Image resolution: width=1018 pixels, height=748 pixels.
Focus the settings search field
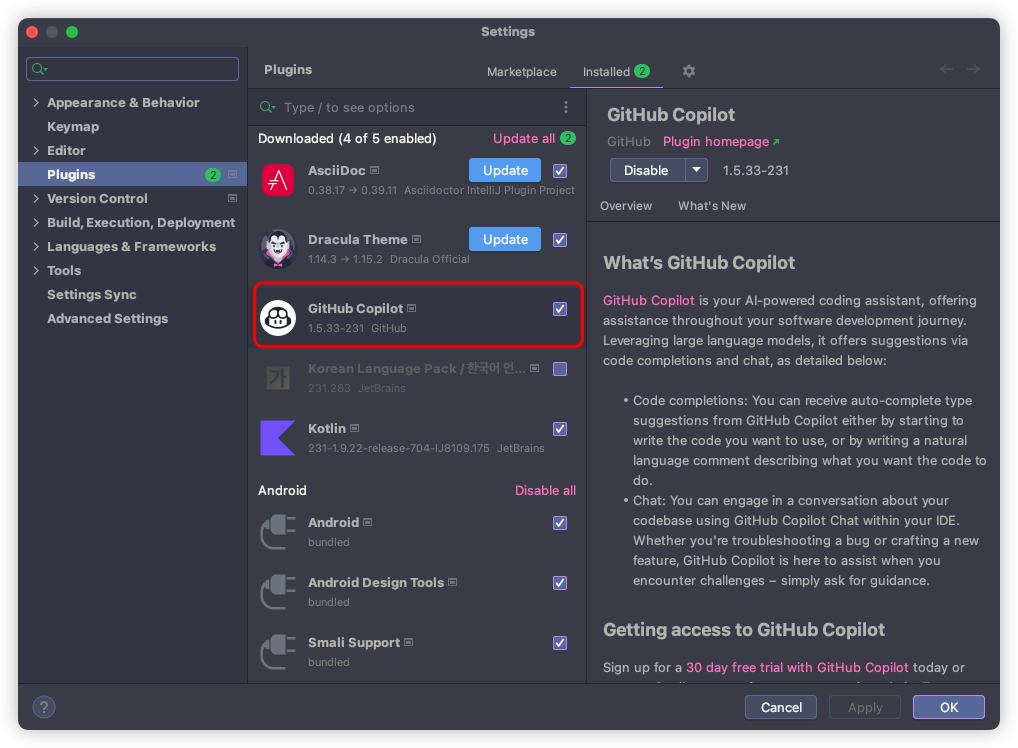click(132, 69)
